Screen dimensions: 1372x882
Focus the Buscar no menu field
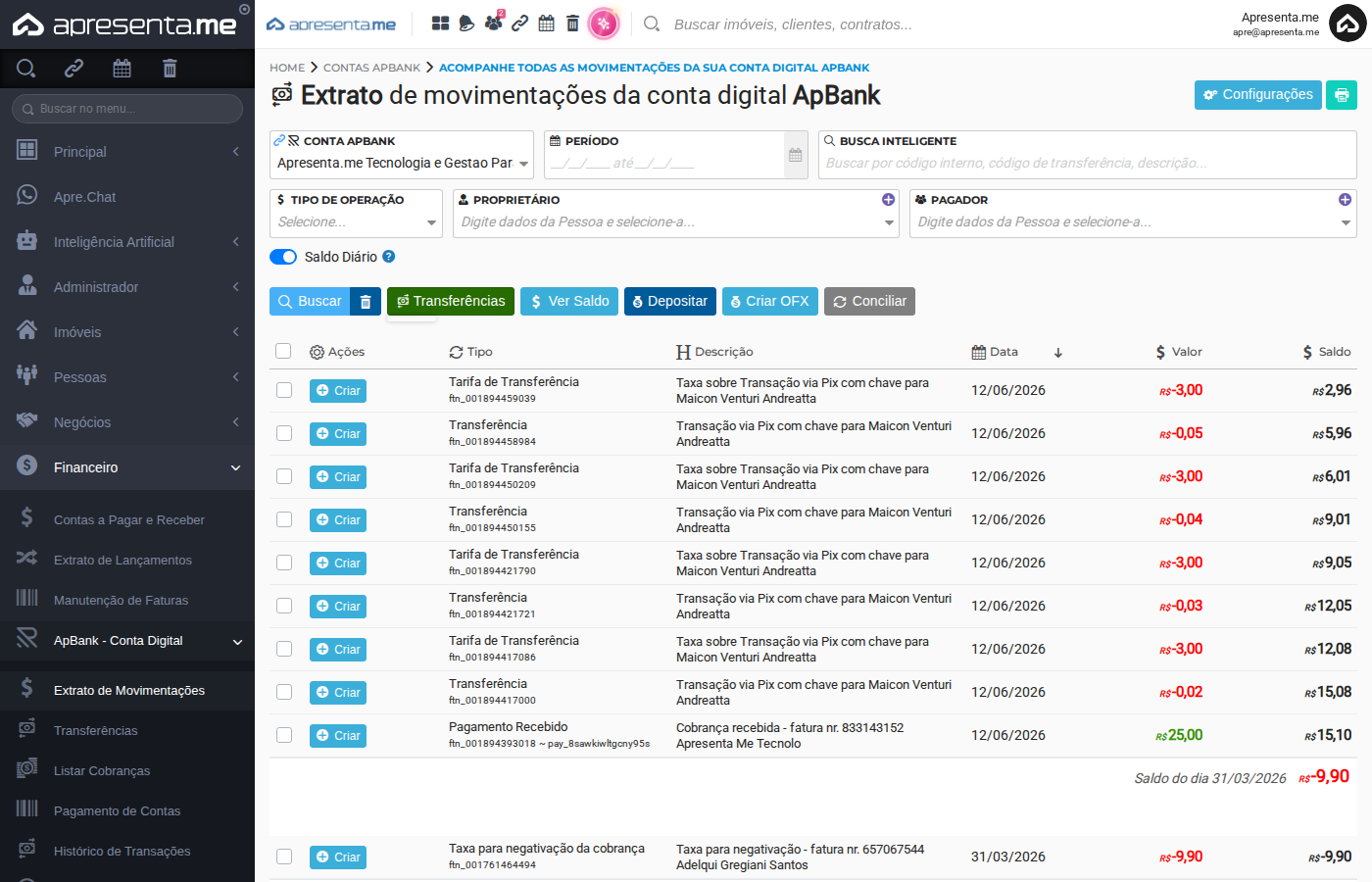click(x=127, y=109)
